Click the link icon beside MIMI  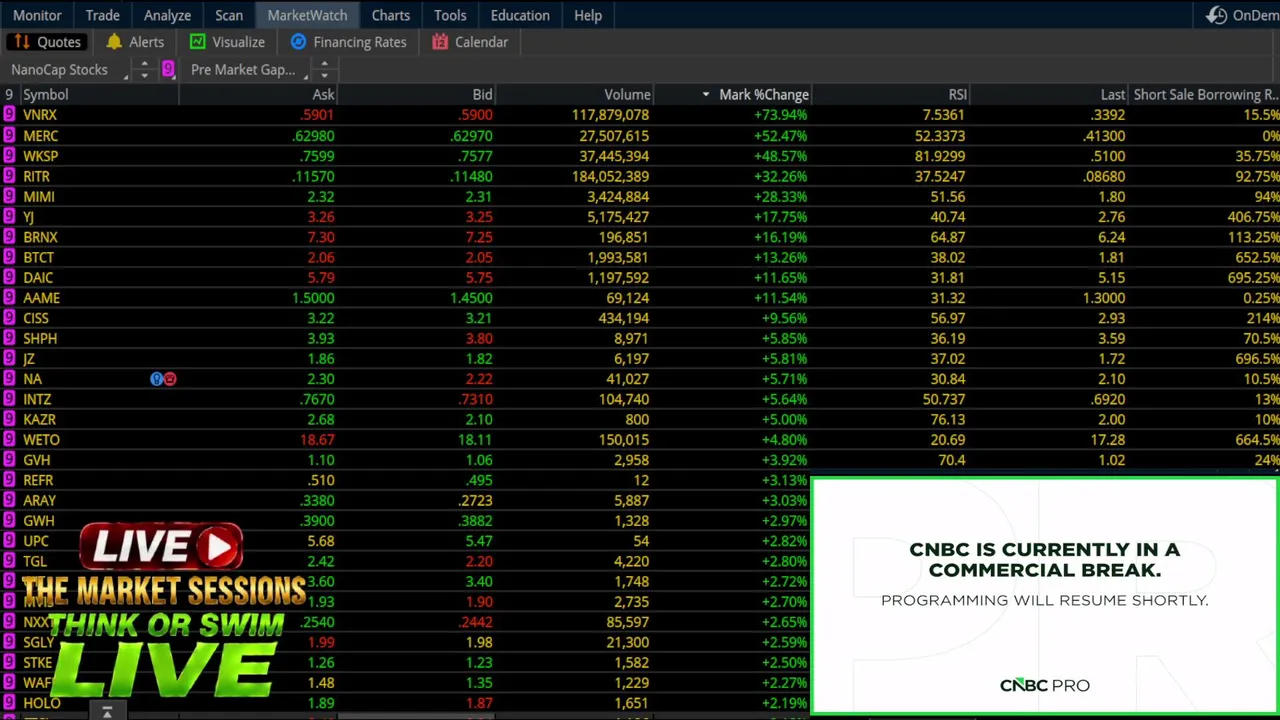coord(9,197)
